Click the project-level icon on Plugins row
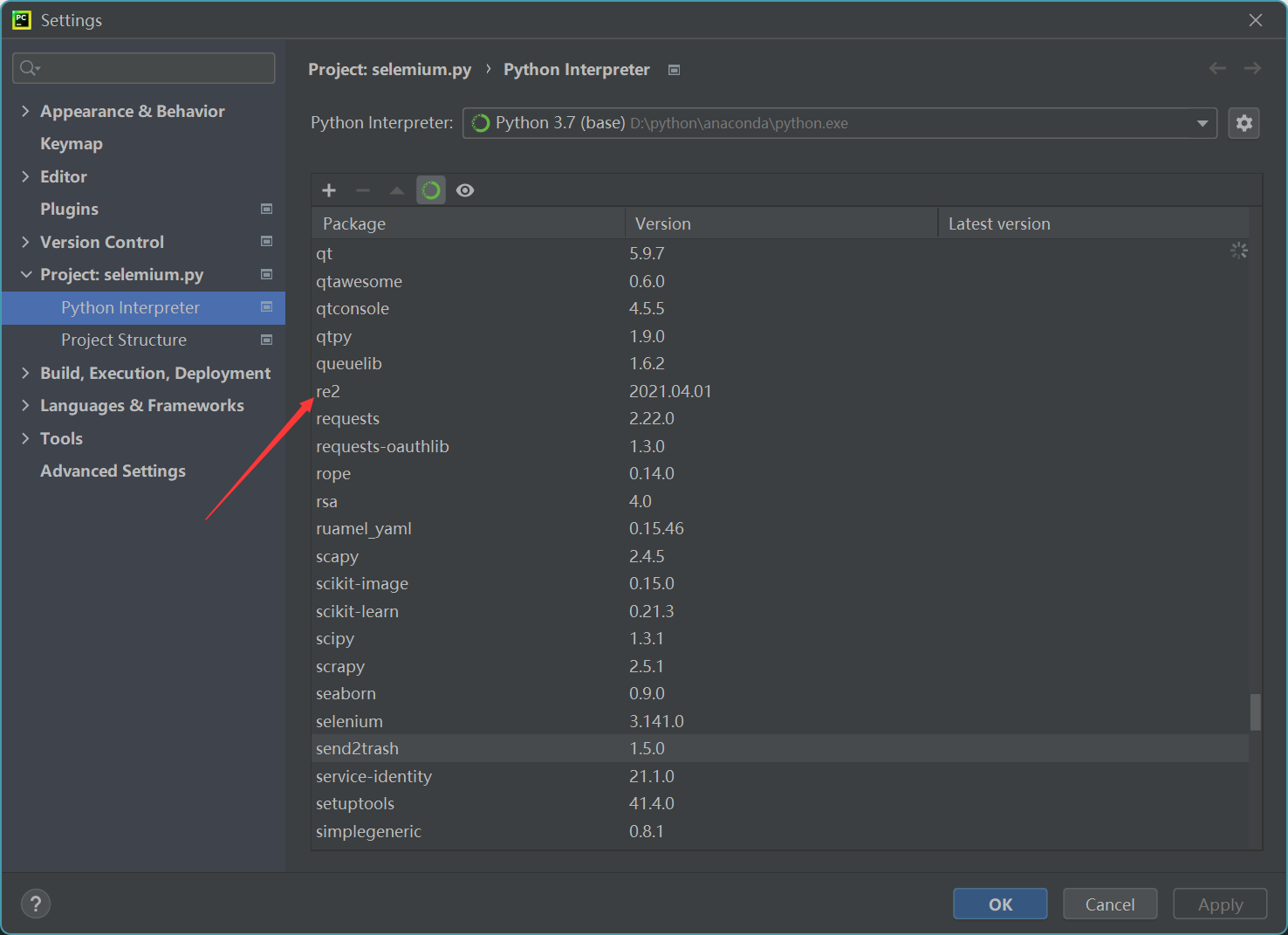Screen dimensions: 1288x935 pos(267,209)
